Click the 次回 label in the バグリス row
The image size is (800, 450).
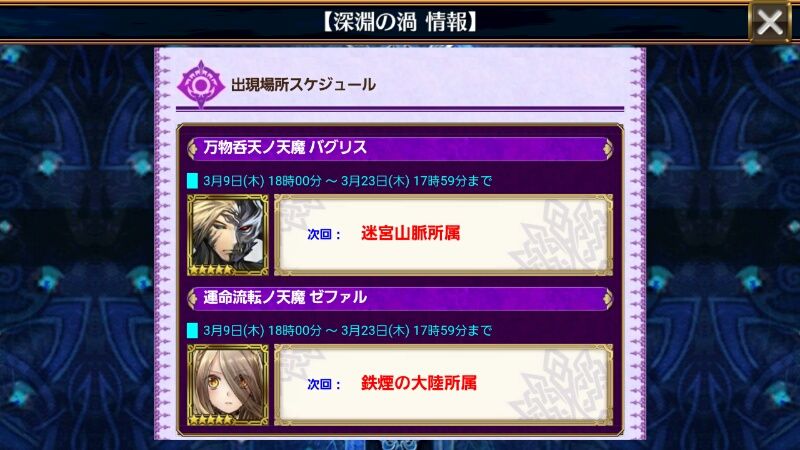point(324,235)
